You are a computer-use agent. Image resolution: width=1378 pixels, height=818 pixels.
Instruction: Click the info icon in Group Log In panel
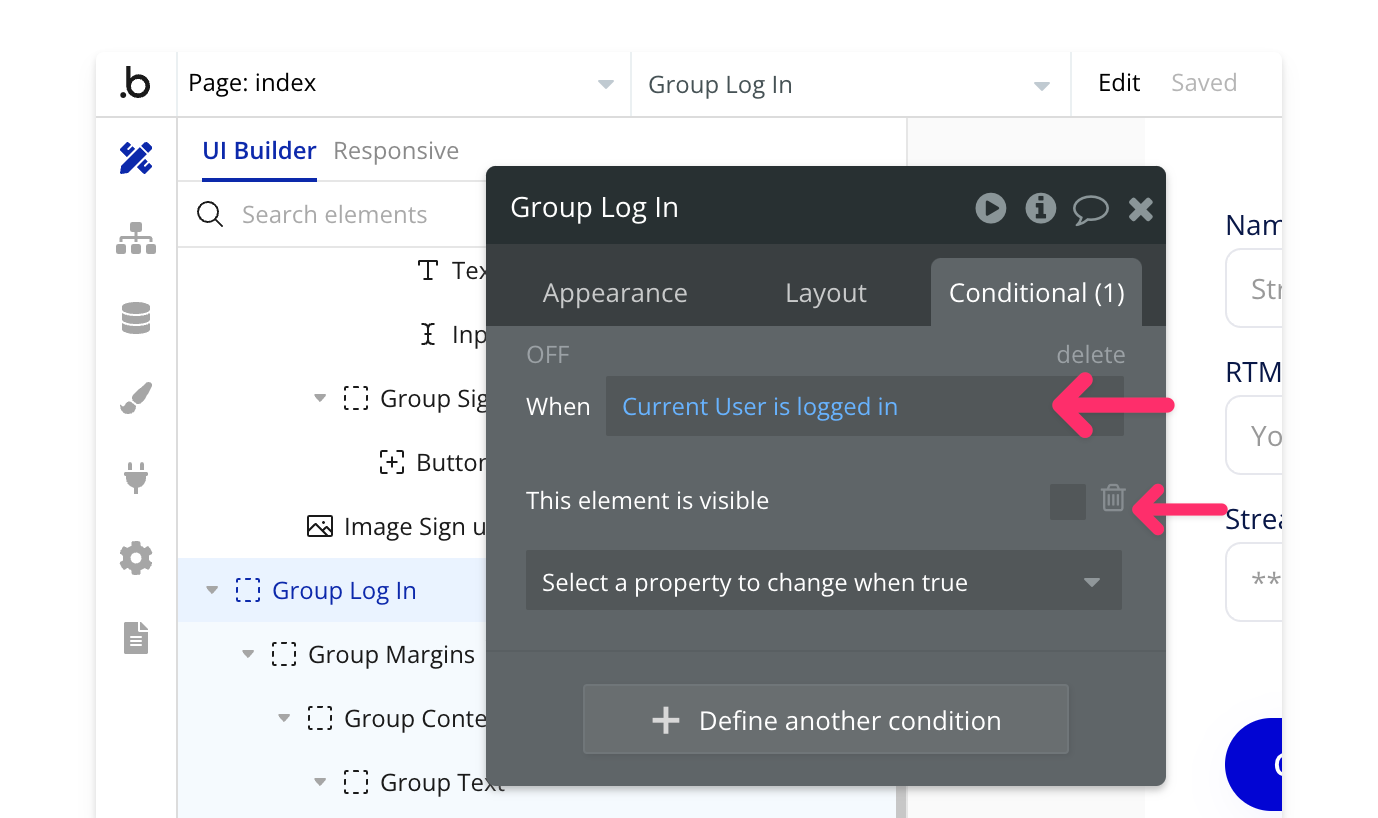click(1040, 208)
